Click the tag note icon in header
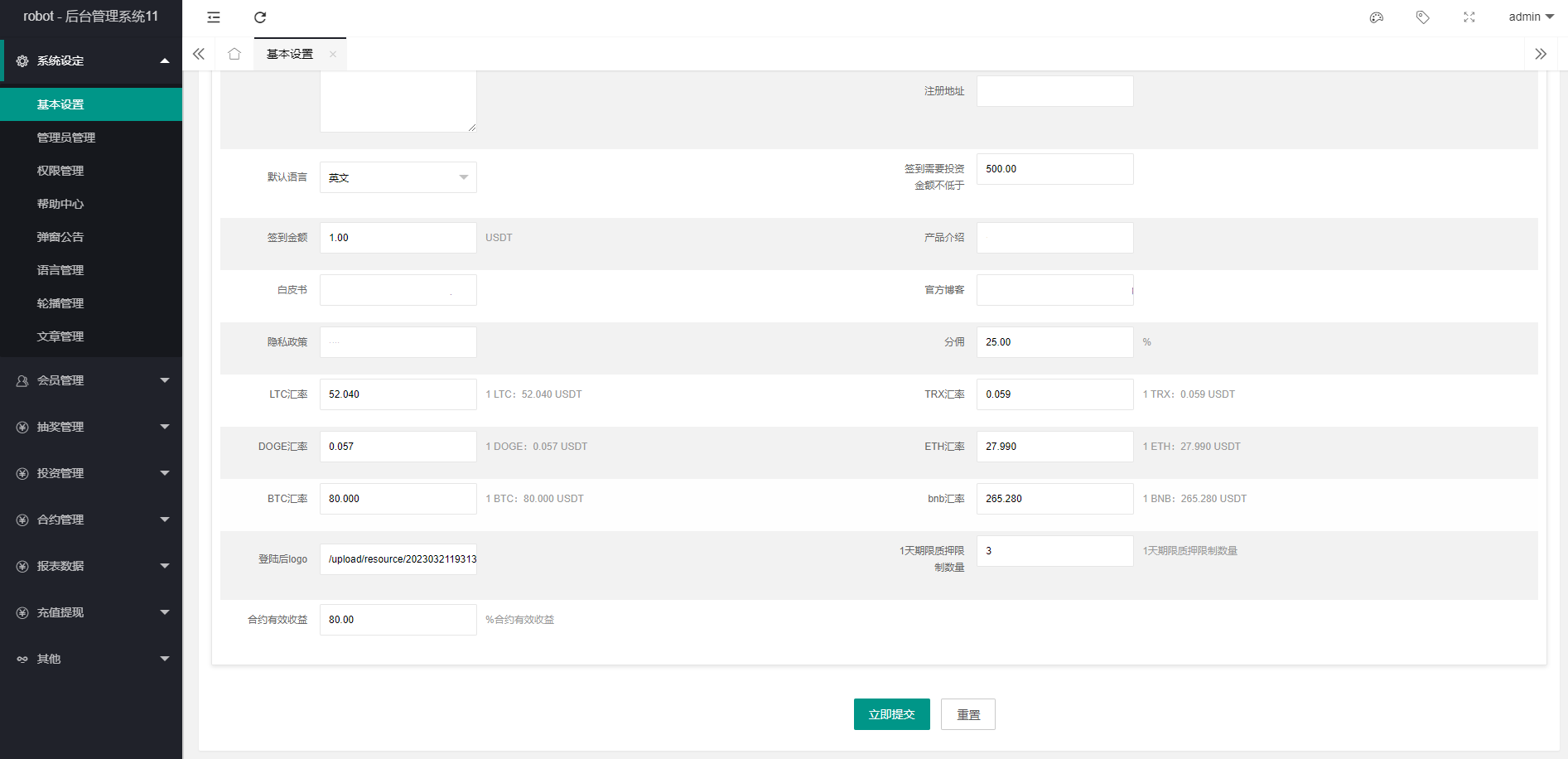The height and width of the screenshot is (759, 1568). pyautogui.click(x=1422, y=17)
